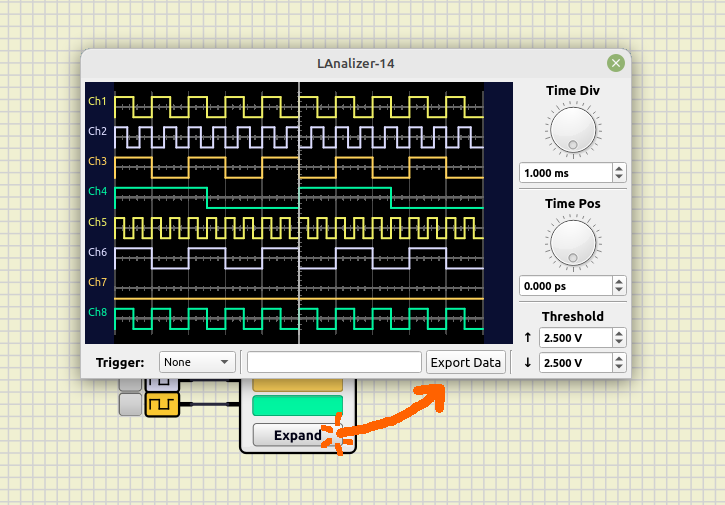Close the LAnalizer-14 window
Viewport: 725px width, 505px height.
(x=615, y=63)
